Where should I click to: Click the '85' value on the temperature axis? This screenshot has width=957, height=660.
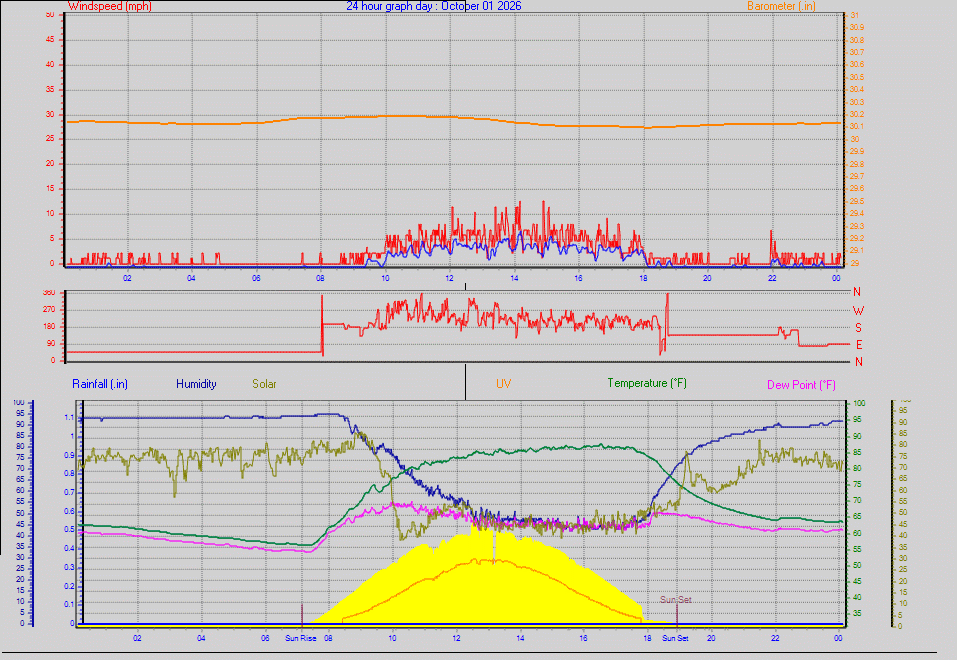pos(858,452)
